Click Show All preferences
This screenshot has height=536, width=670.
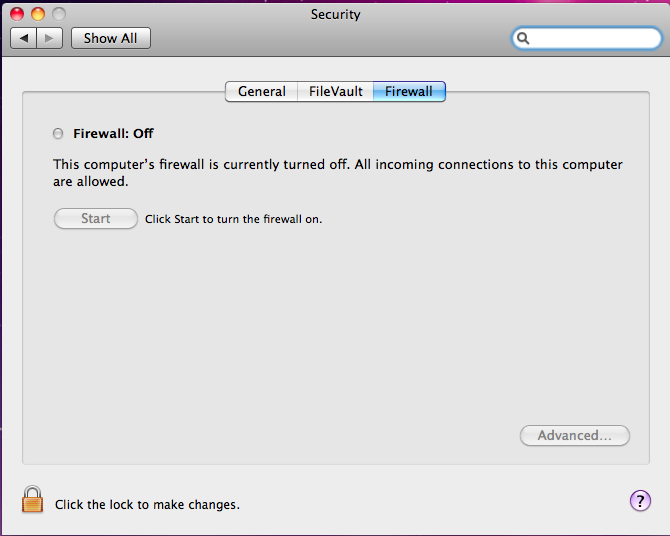pyautogui.click(x=110, y=38)
